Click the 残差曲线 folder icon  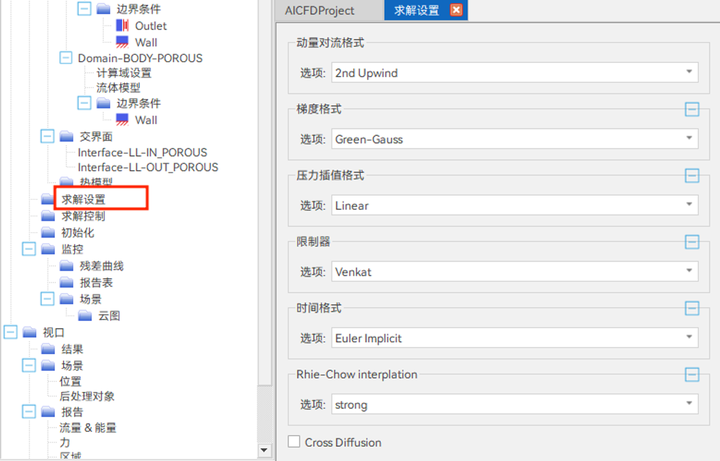[67, 266]
